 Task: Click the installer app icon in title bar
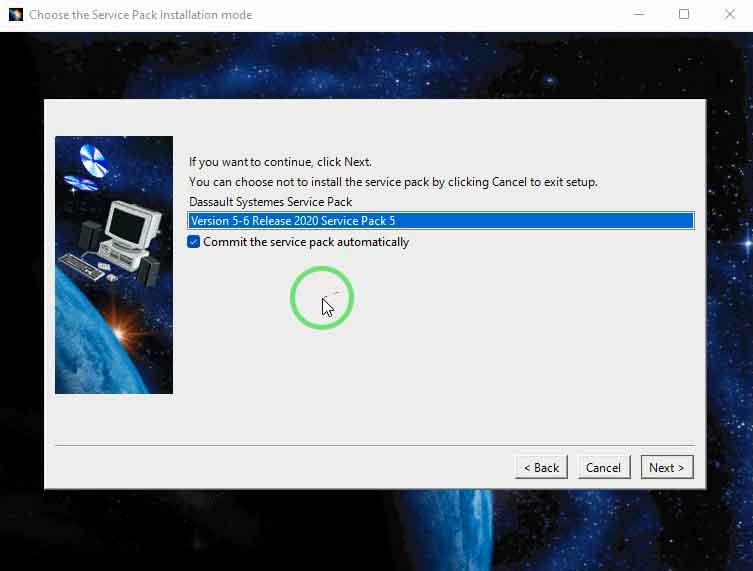pos(15,15)
